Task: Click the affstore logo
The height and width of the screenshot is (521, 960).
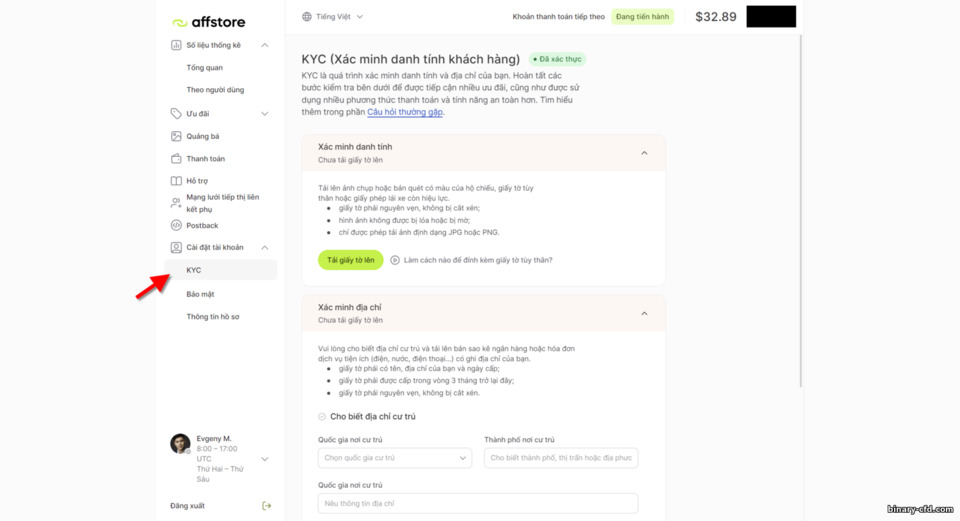Action: pyautogui.click(x=208, y=22)
